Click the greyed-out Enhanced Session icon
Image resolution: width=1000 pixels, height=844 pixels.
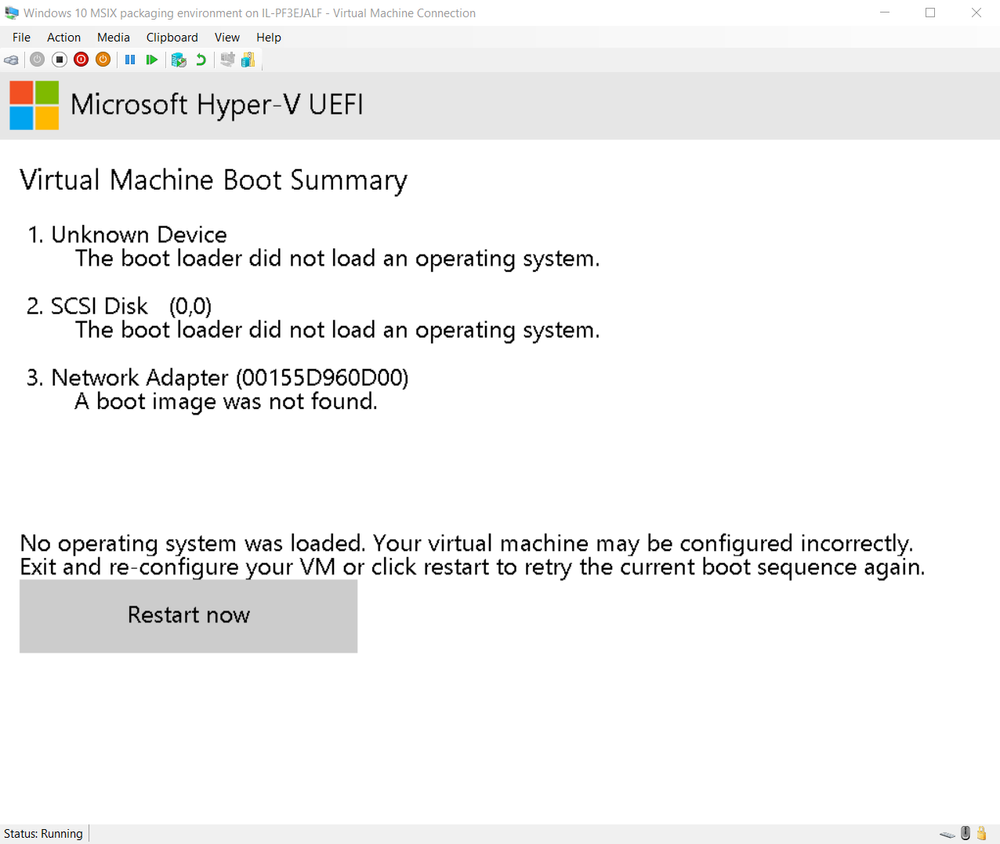227,59
